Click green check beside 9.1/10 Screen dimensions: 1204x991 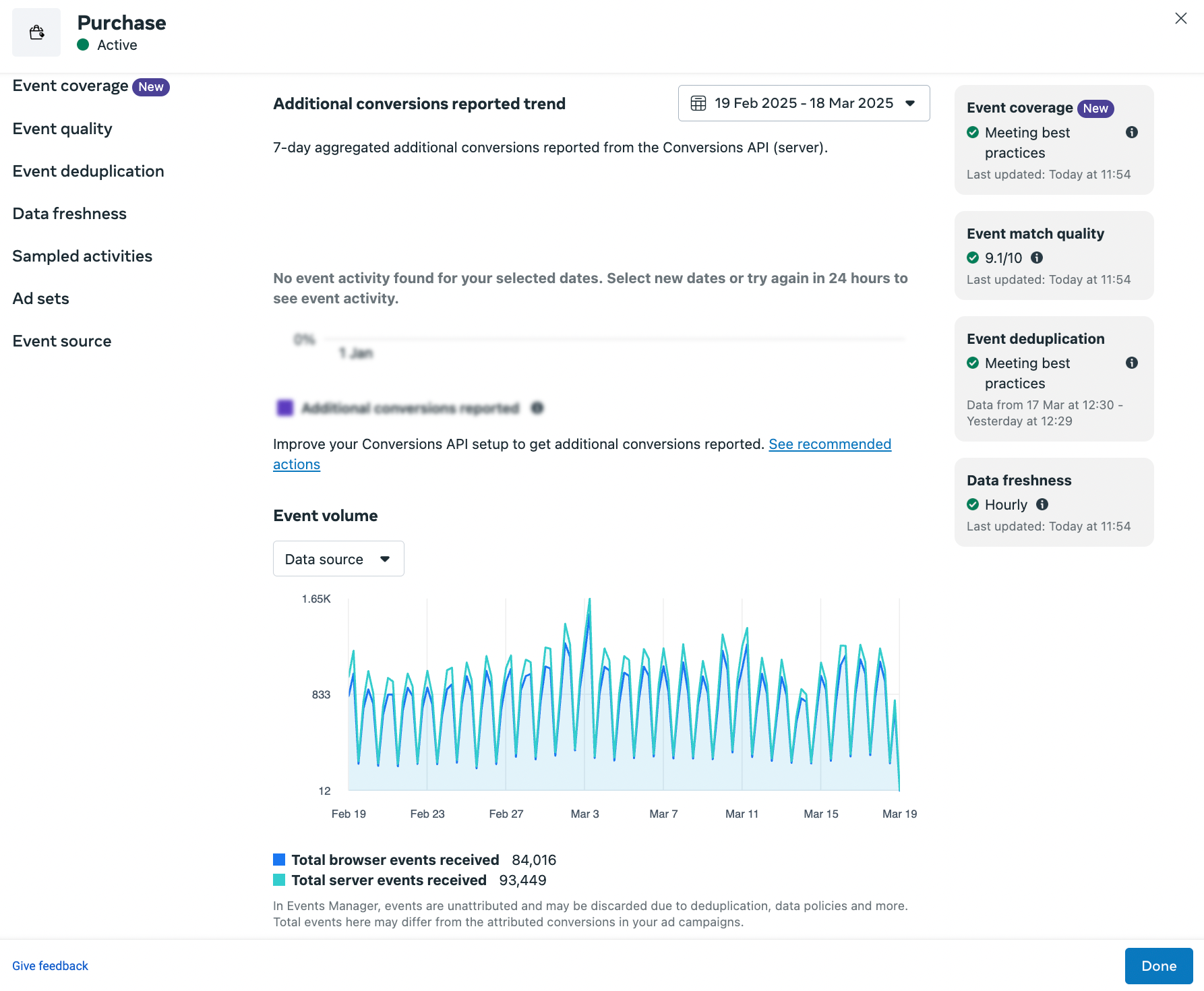[x=973, y=258]
